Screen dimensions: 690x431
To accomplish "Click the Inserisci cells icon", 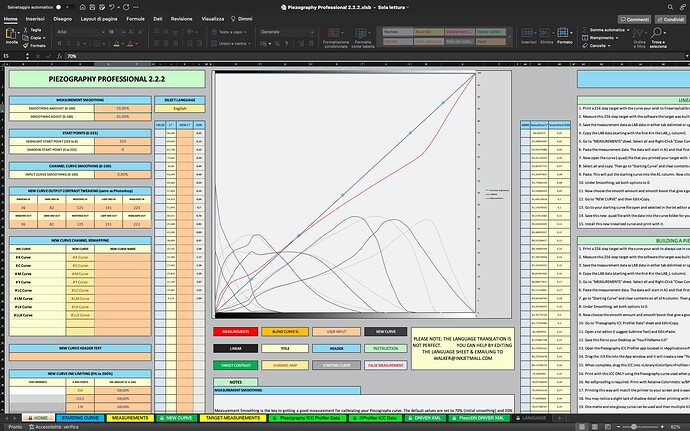I will (x=527, y=33).
